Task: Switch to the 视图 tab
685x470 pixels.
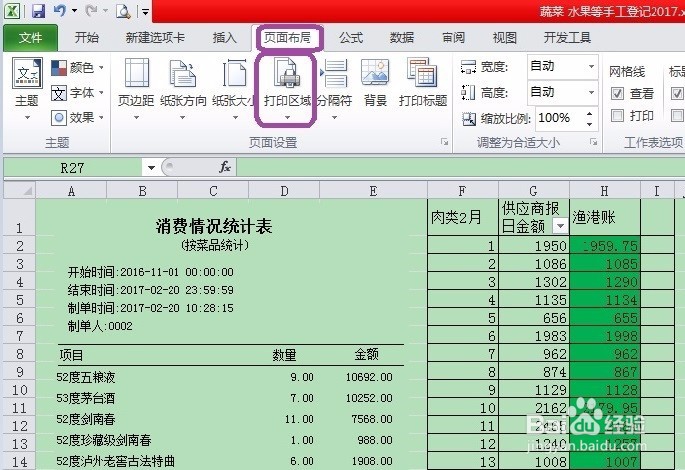Action: [x=505, y=38]
